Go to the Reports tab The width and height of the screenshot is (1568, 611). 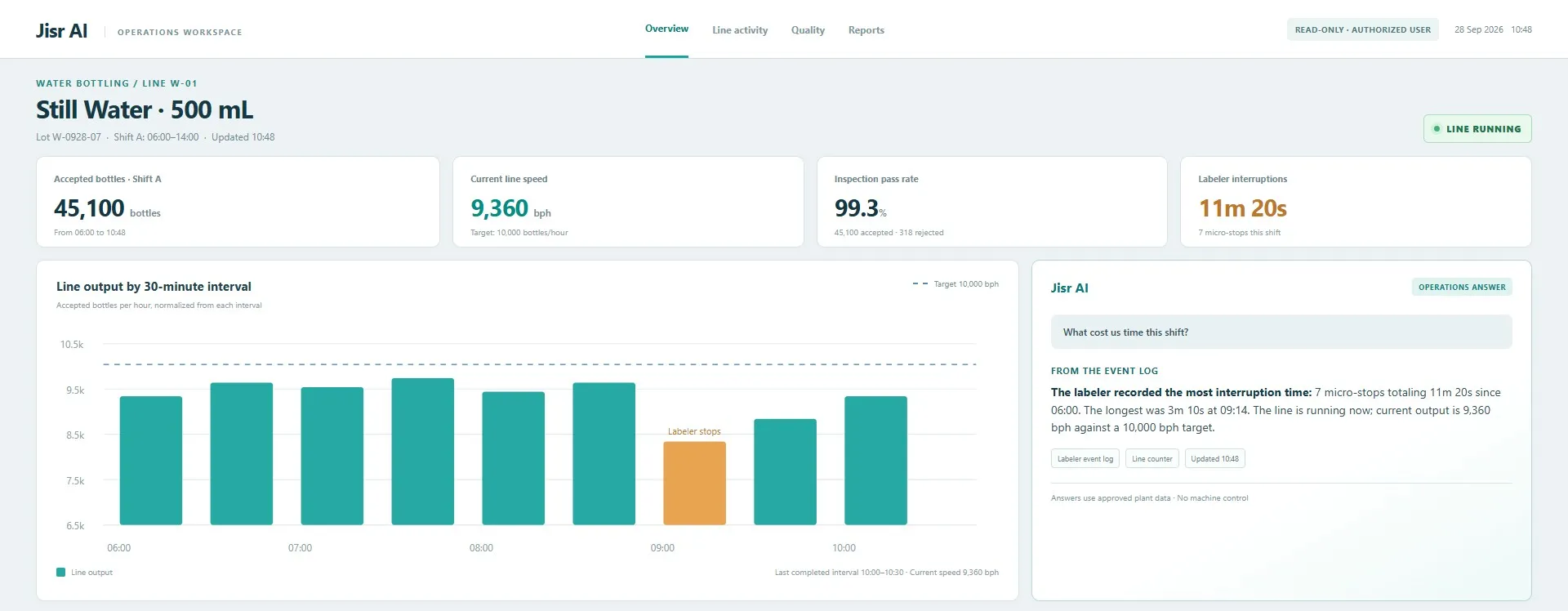click(x=866, y=30)
